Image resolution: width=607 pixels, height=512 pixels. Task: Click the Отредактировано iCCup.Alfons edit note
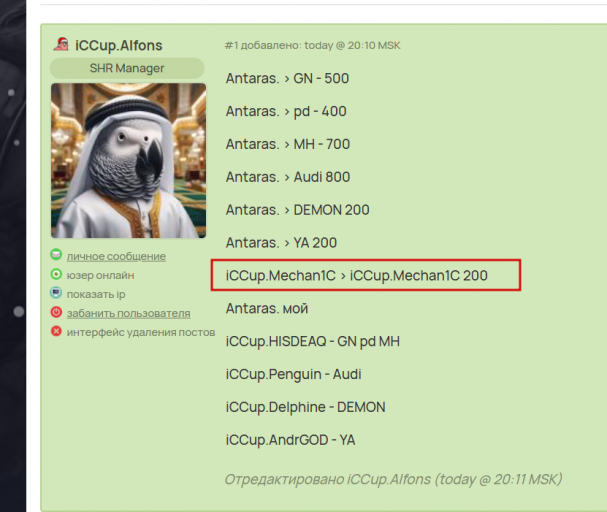393,479
